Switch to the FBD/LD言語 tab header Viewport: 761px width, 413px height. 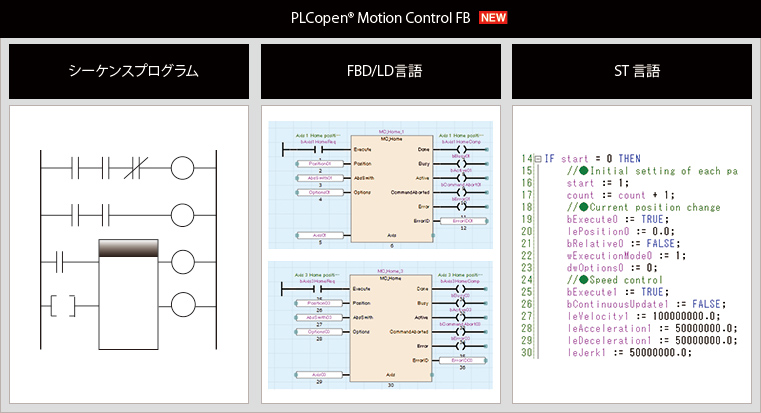(x=380, y=71)
